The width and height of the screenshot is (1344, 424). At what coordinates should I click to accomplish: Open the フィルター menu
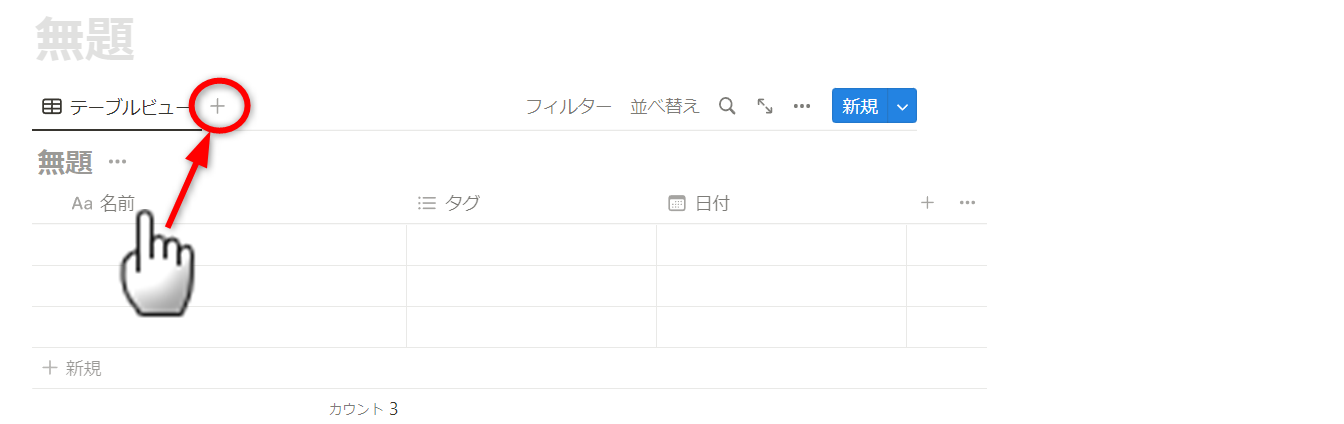pyautogui.click(x=568, y=106)
